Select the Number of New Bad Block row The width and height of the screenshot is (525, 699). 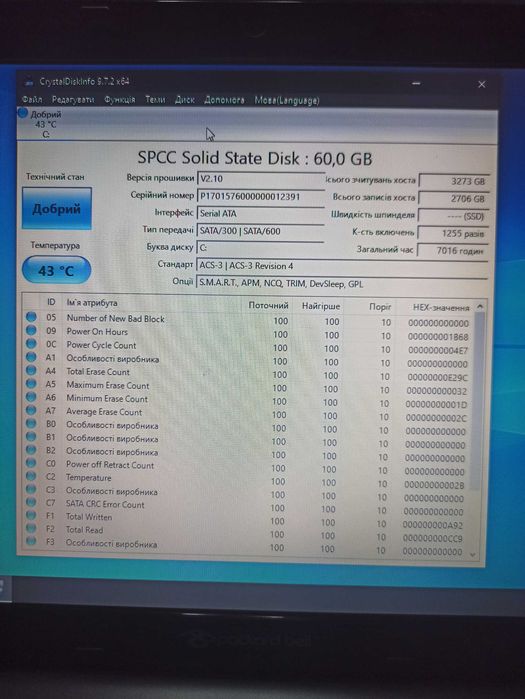(x=247, y=320)
